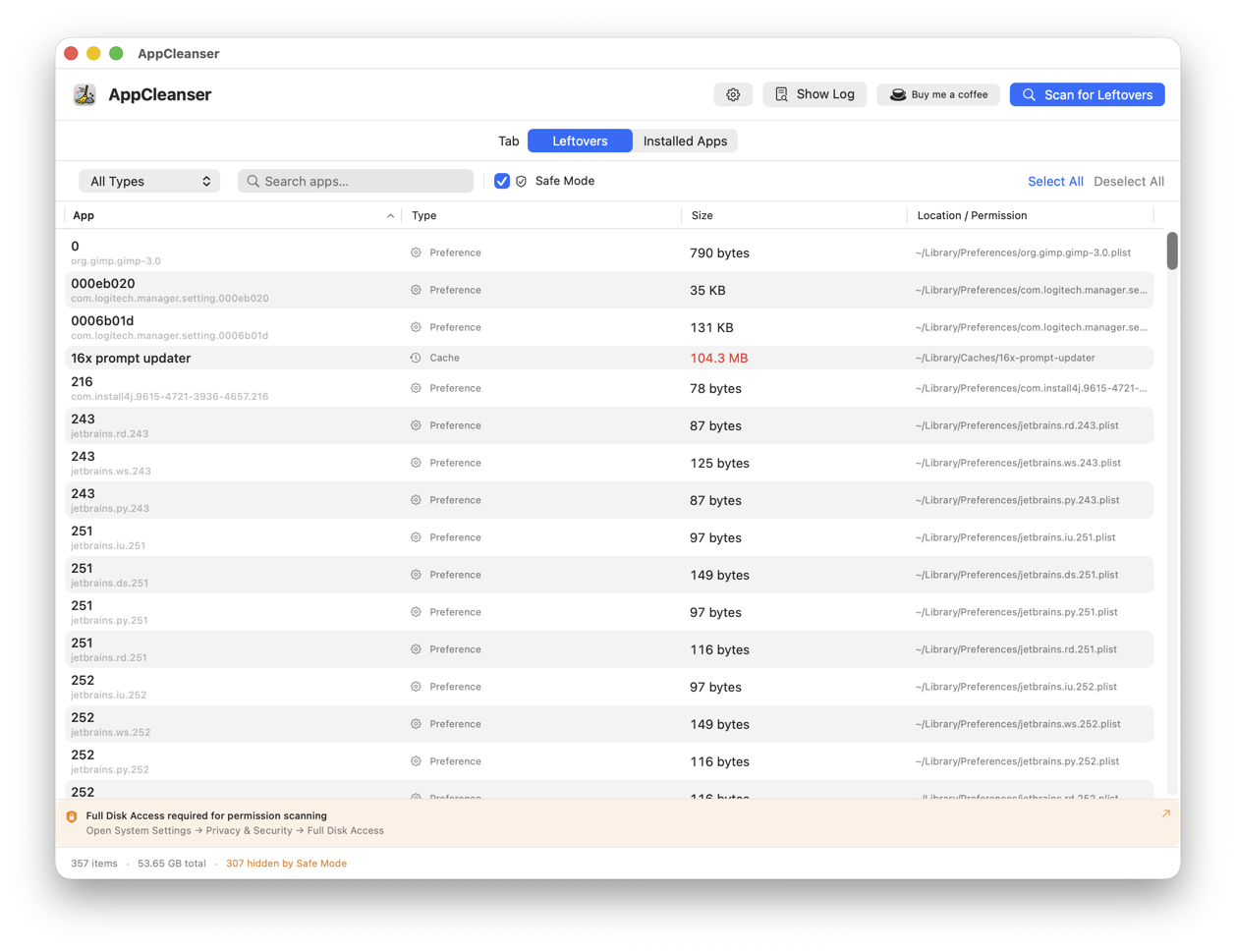Toggle the Safe Mode checkbox
The width and height of the screenshot is (1236, 952).
point(502,181)
